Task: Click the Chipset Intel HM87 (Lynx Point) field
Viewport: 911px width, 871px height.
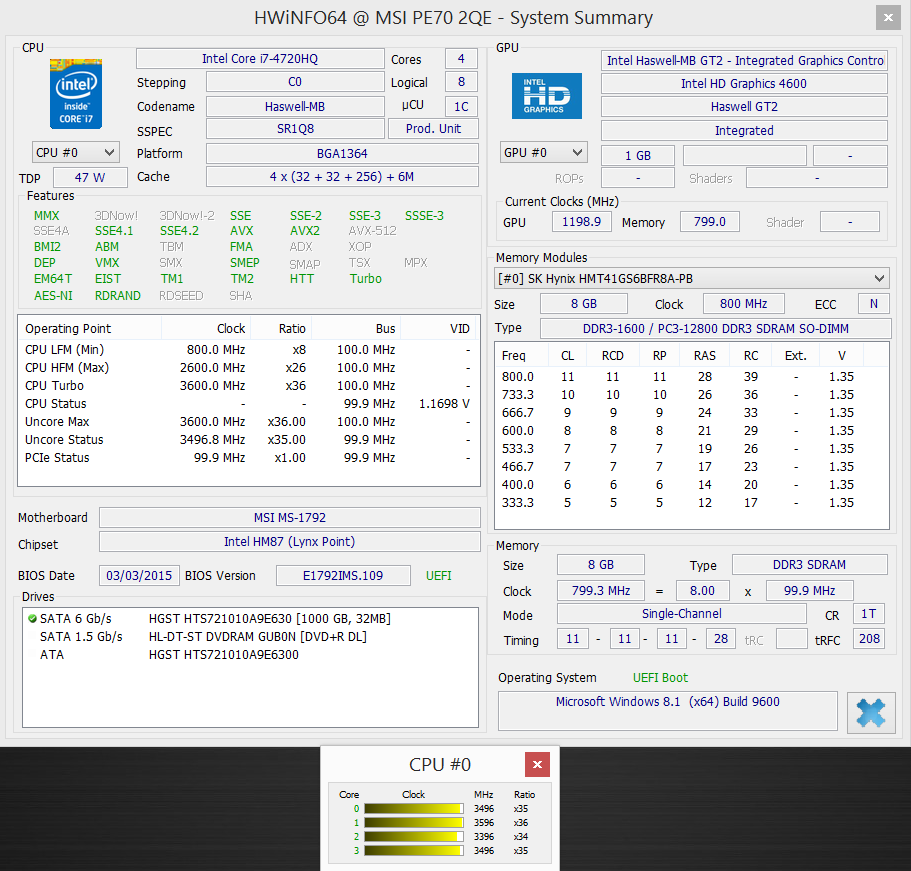Action: (x=290, y=542)
